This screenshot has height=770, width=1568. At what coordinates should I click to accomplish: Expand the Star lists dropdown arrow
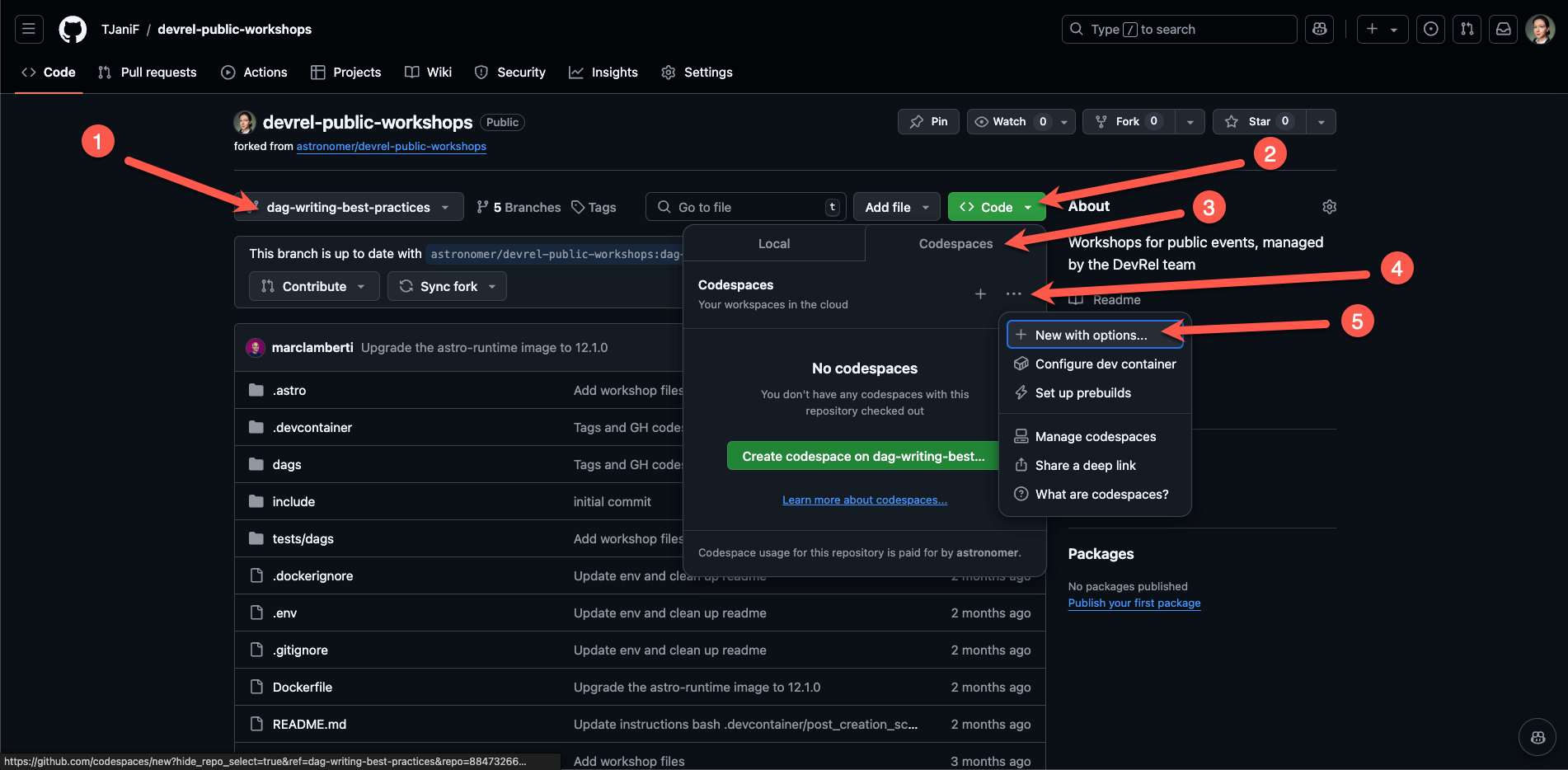tap(1322, 121)
